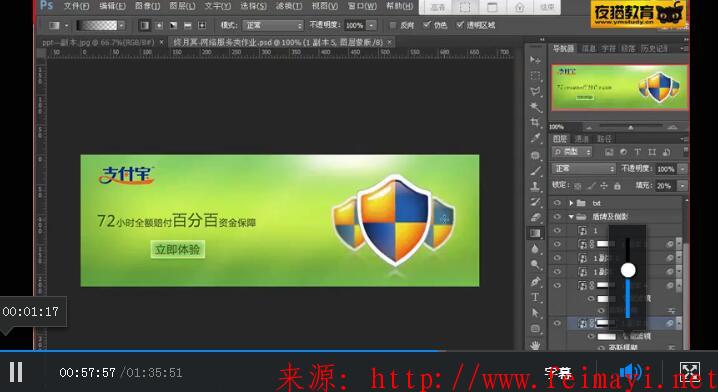Select the Gradient tool in the toolbox
The height and width of the screenshot is (392, 718).
click(x=535, y=233)
